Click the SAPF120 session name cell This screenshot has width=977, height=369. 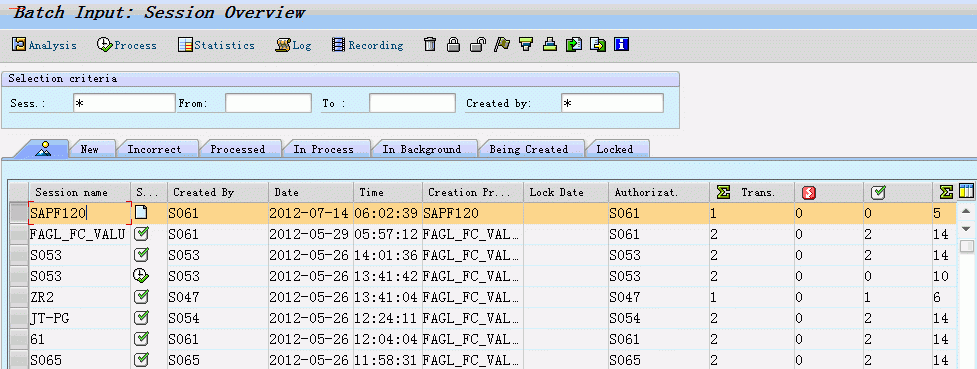pos(80,213)
